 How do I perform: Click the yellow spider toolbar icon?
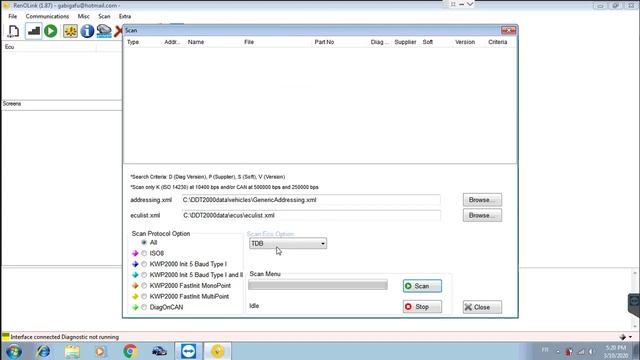[70, 31]
